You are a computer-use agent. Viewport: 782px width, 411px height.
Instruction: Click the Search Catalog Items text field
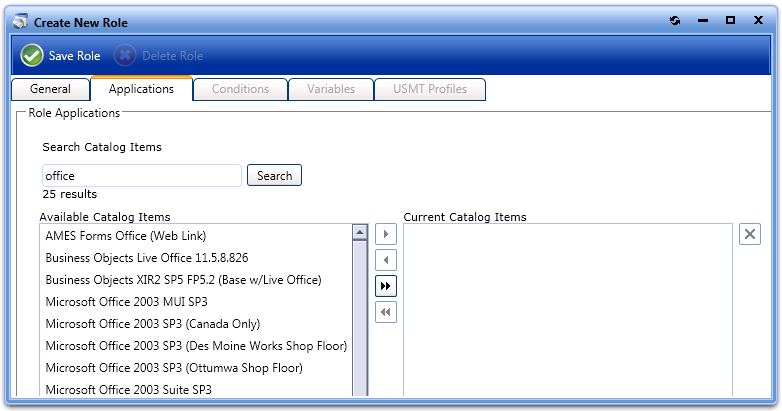point(142,176)
